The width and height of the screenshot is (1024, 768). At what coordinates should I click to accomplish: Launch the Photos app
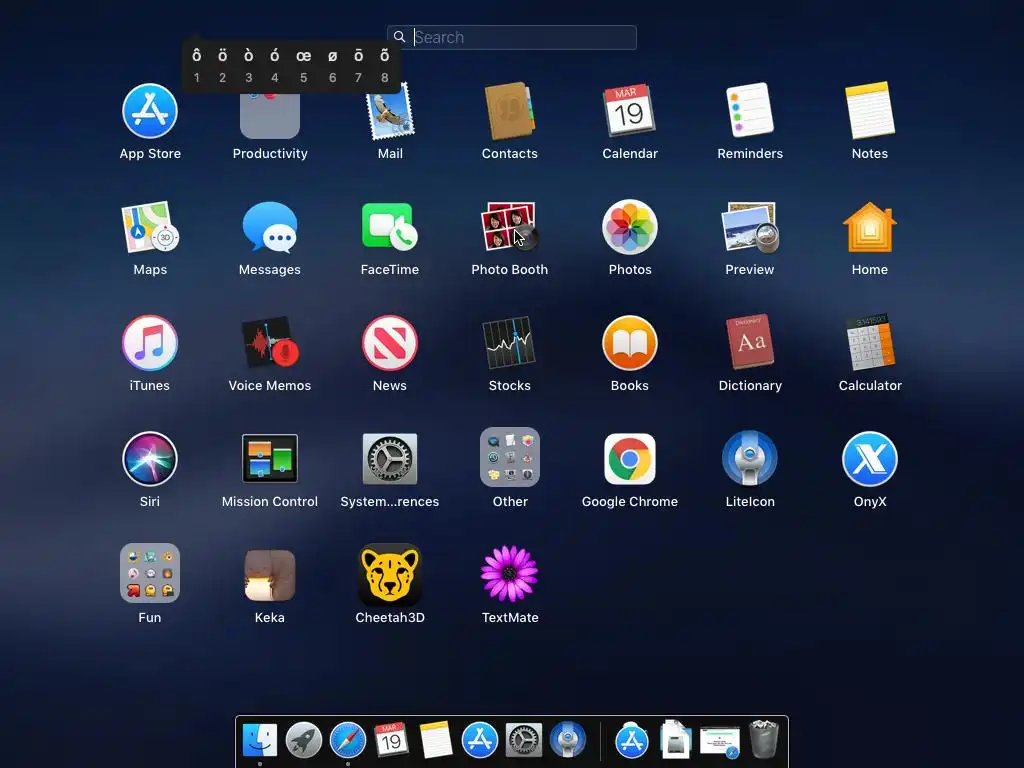[630, 227]
